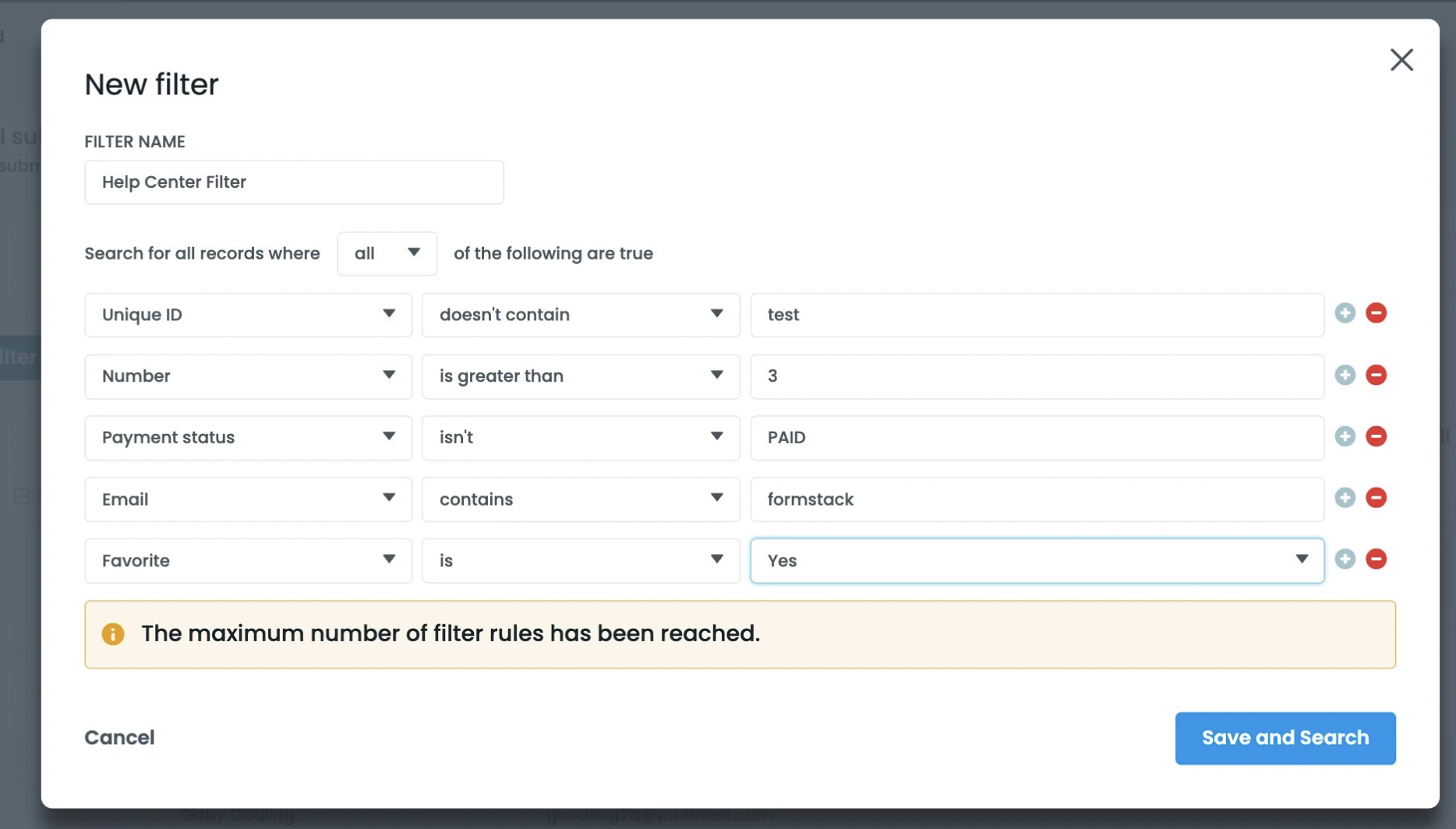Click the info icon in warning banner

tap(113, 634)
